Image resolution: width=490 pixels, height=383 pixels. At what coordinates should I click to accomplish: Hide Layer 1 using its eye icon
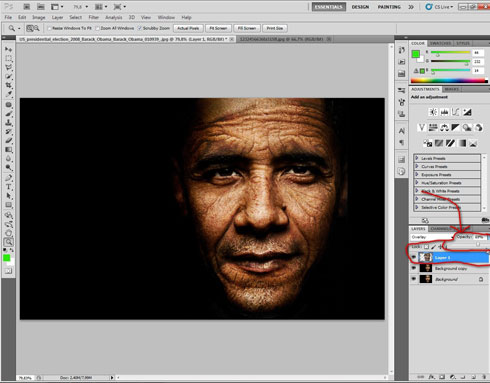(x=414, y=257)
